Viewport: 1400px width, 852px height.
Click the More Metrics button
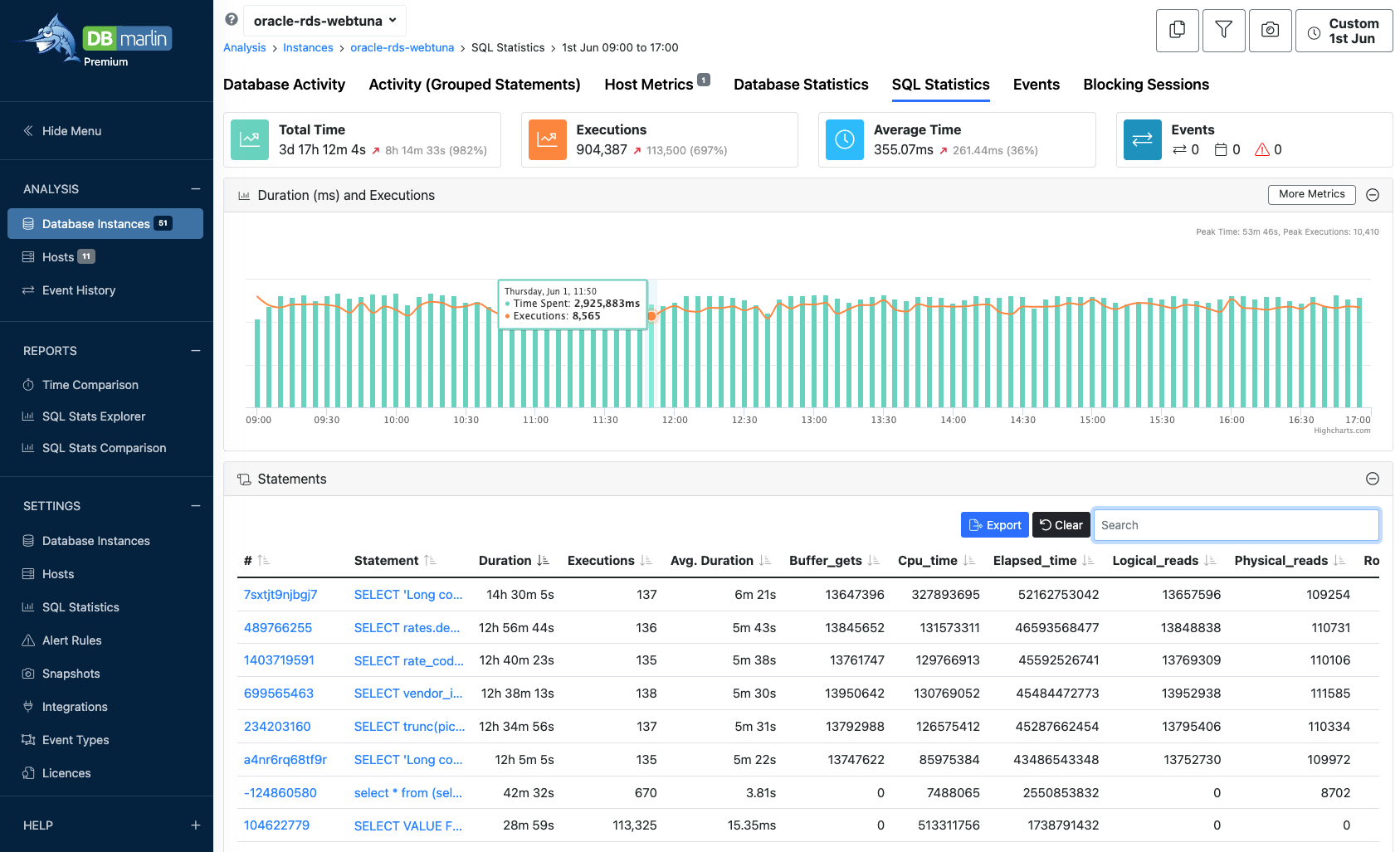point(1312,194)
